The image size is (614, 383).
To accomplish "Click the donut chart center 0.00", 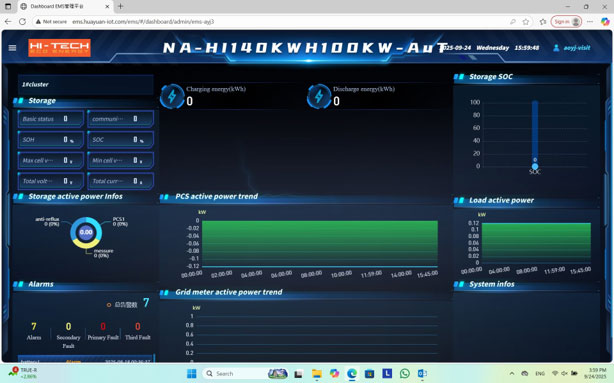I will click(x=86, y=232).
